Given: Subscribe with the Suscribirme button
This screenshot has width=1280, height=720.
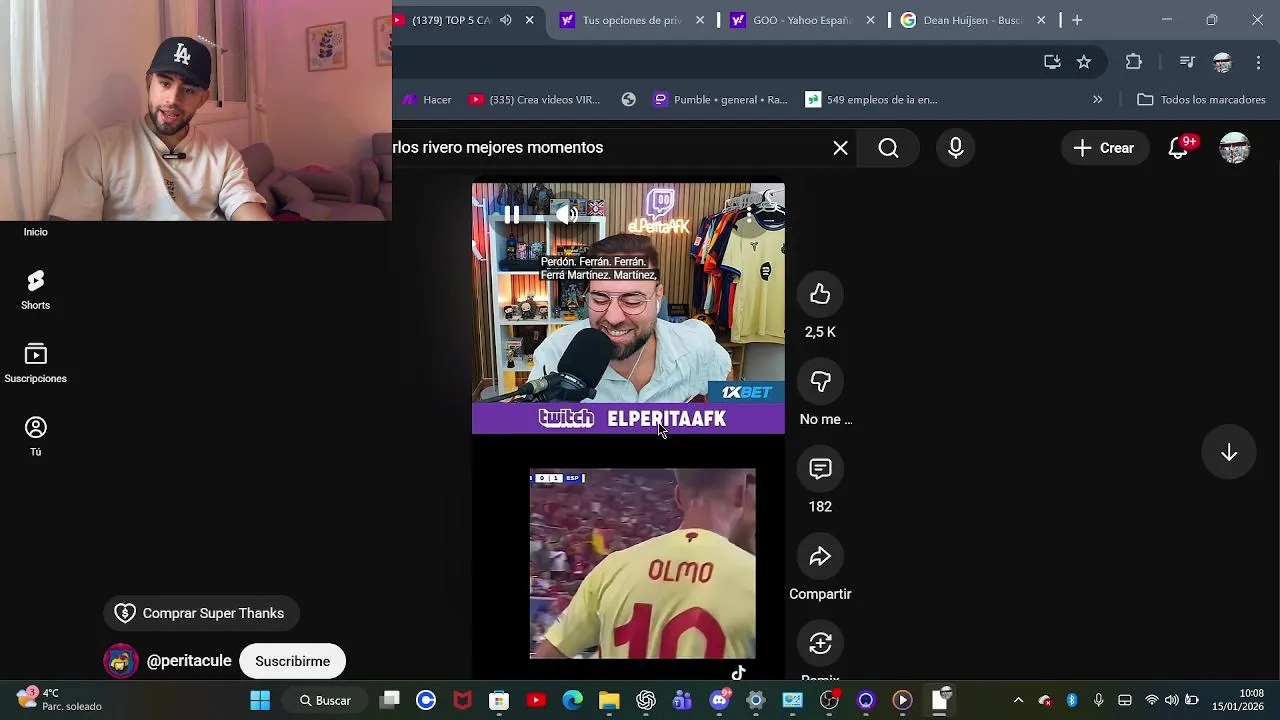Looking at the screenshot, I should pyautogui.click(x=292, y=661).
